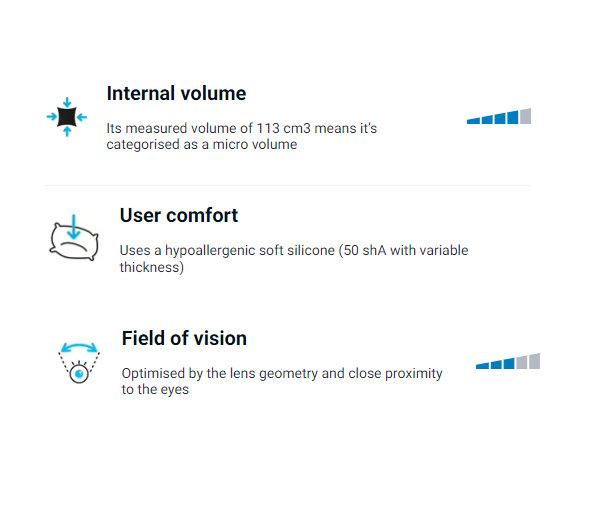Click the curved double-headed arrow above the eye
611x532 pixels.
pyautogui.click(x=78, y=349)
